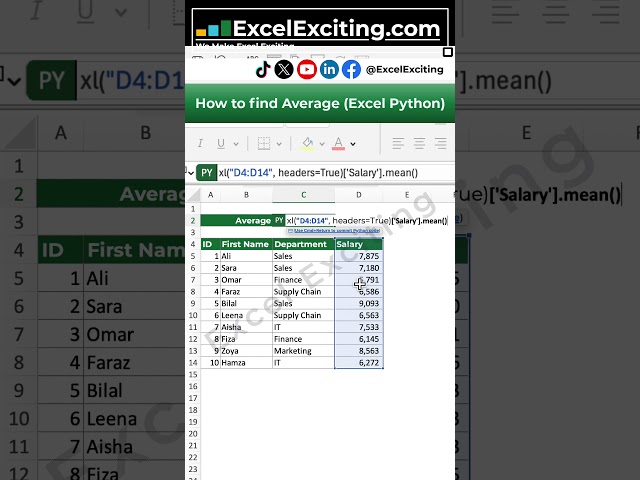
Task: Center align text in center toolbar
Action: pos(419,143)
